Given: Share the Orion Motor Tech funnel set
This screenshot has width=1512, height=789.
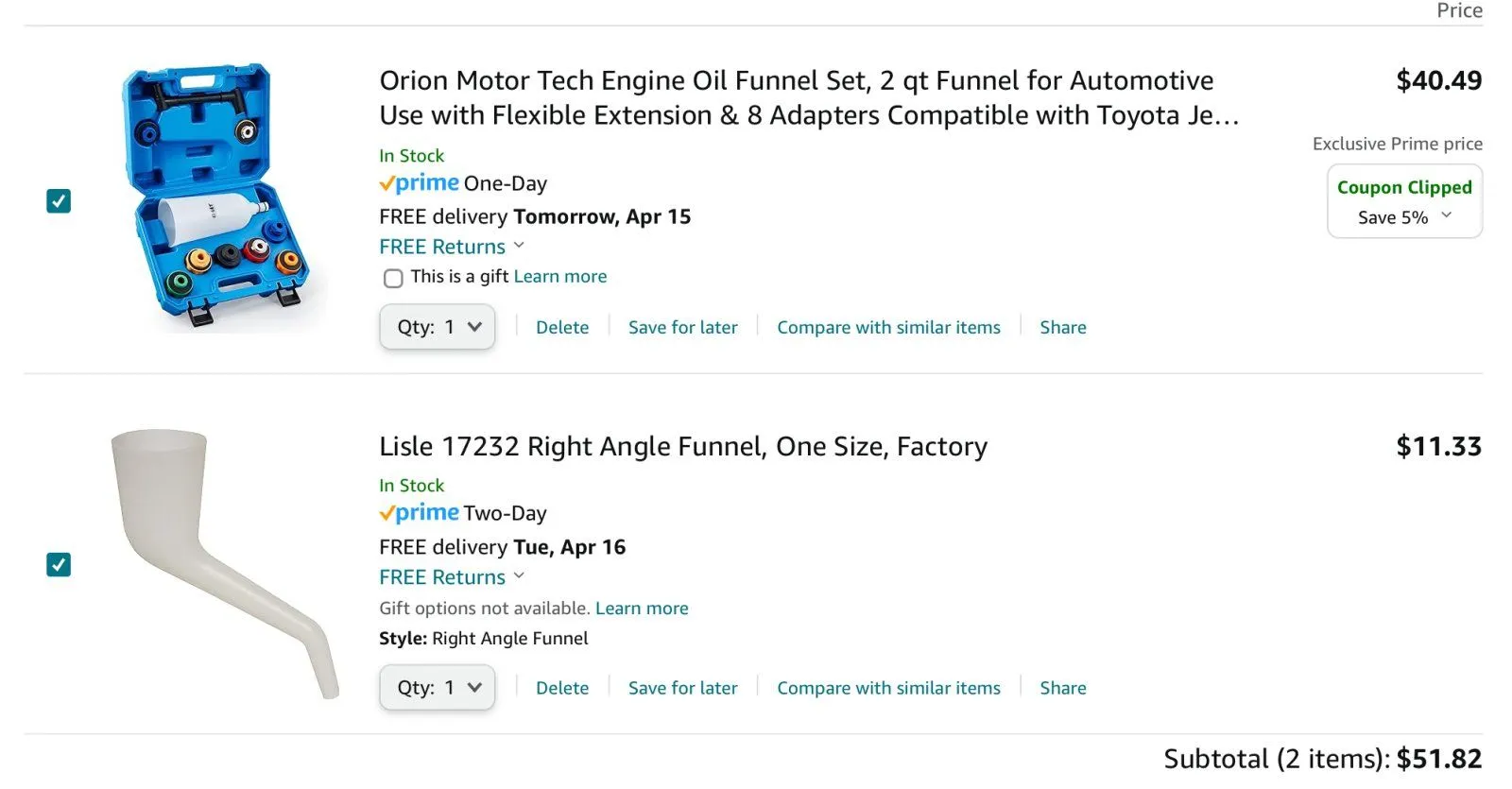Looking at the screenshot, I should coord(1063,327).
